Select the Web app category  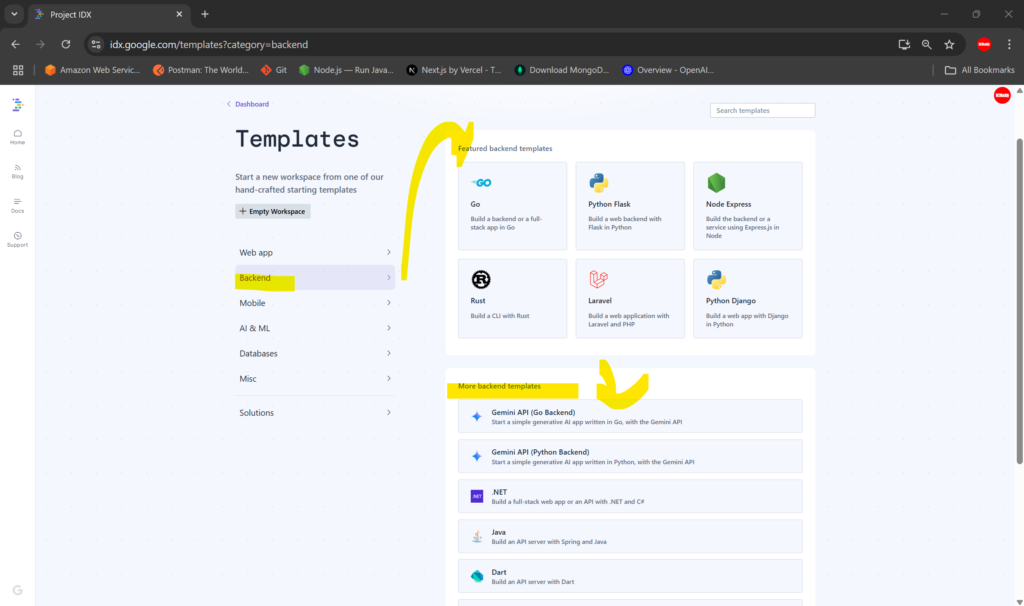coord(315,252)
